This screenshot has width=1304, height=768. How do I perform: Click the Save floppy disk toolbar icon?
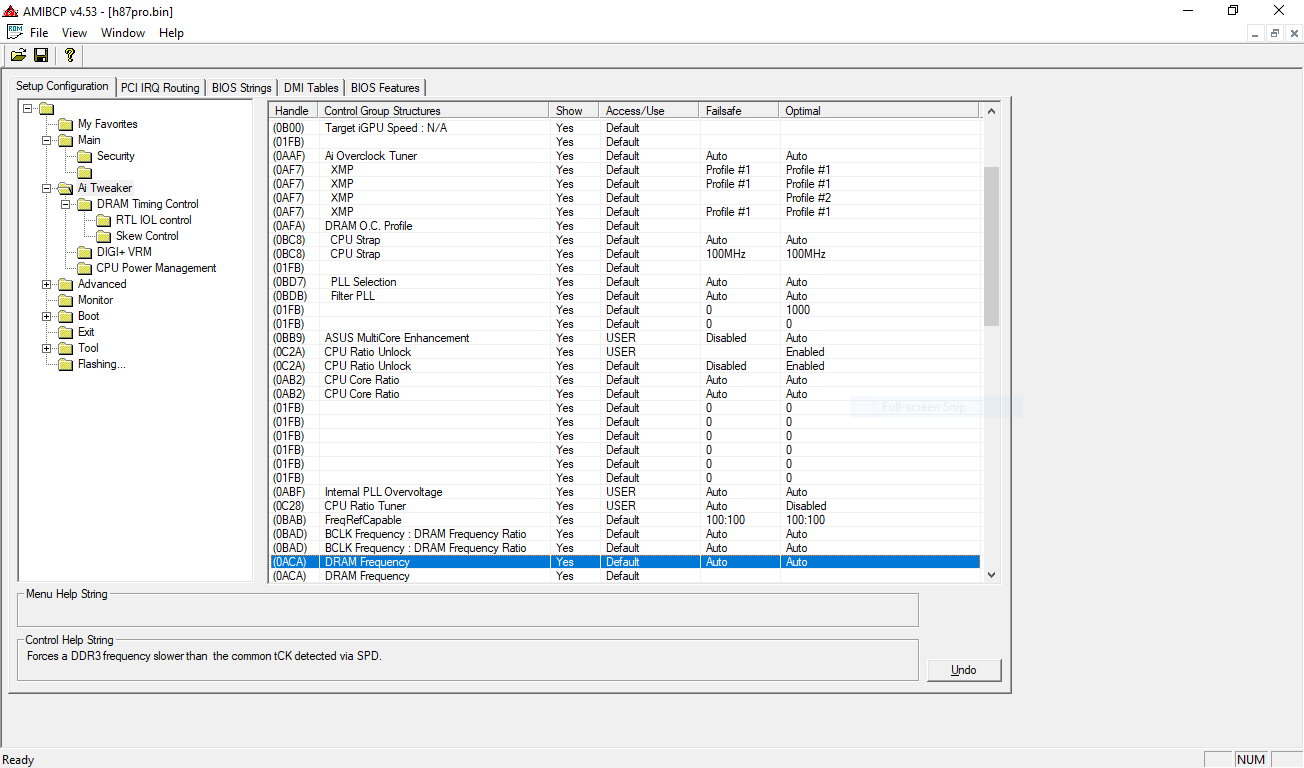coord(41,55)
